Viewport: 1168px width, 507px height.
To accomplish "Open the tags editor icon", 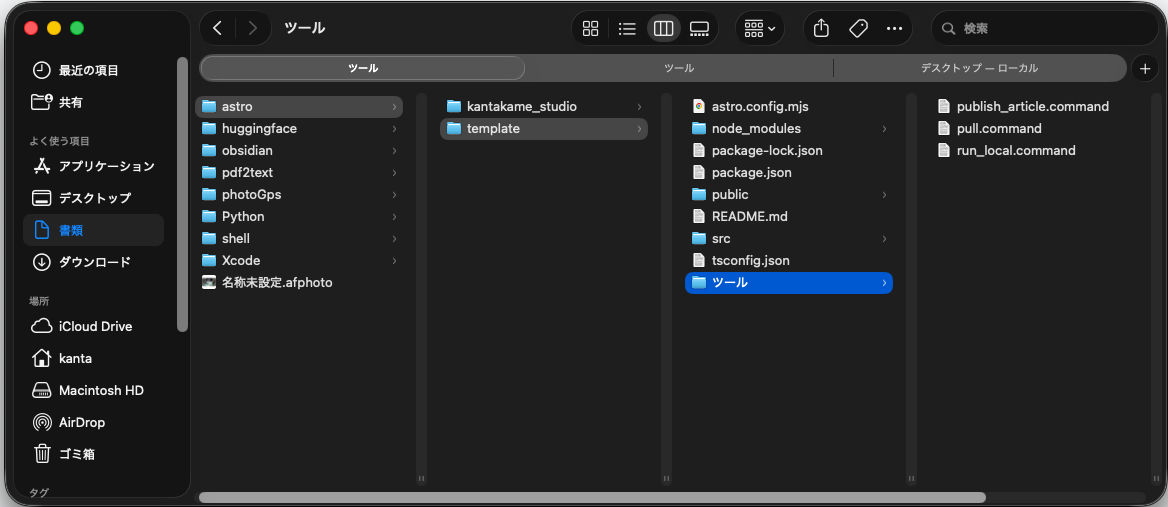I will [858, 28].
